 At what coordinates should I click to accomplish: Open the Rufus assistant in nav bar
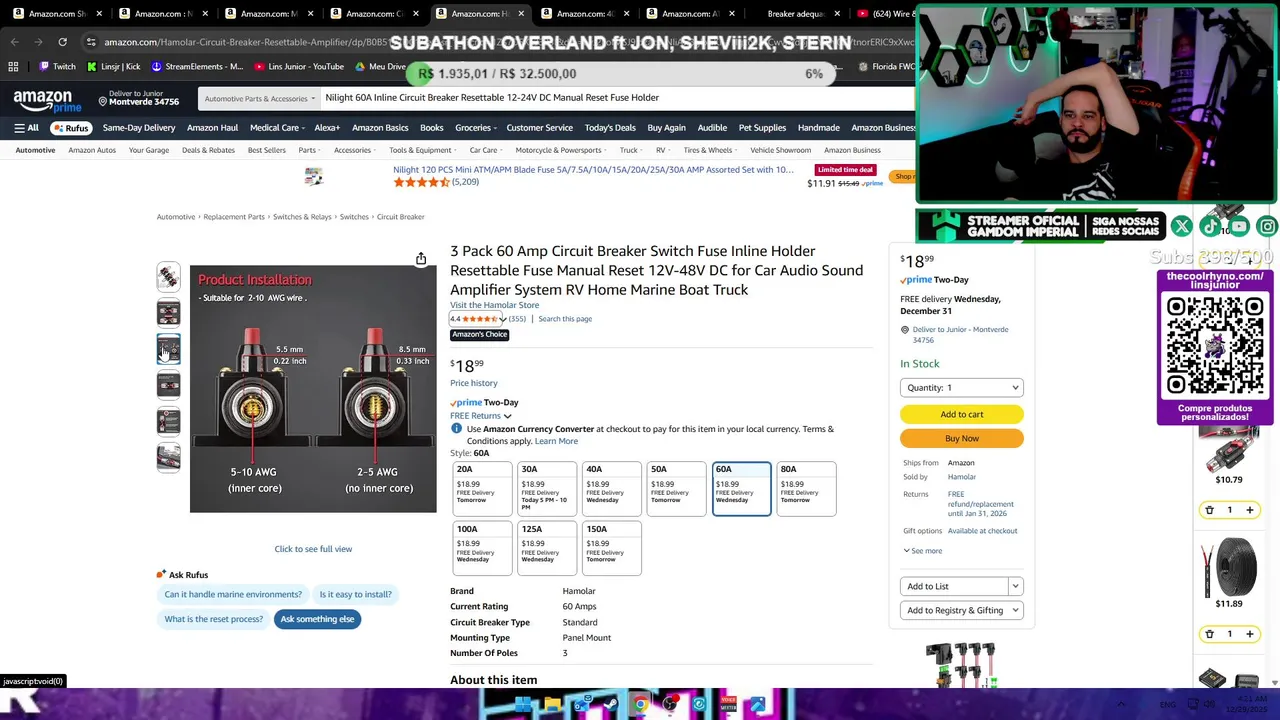(71, 128)
